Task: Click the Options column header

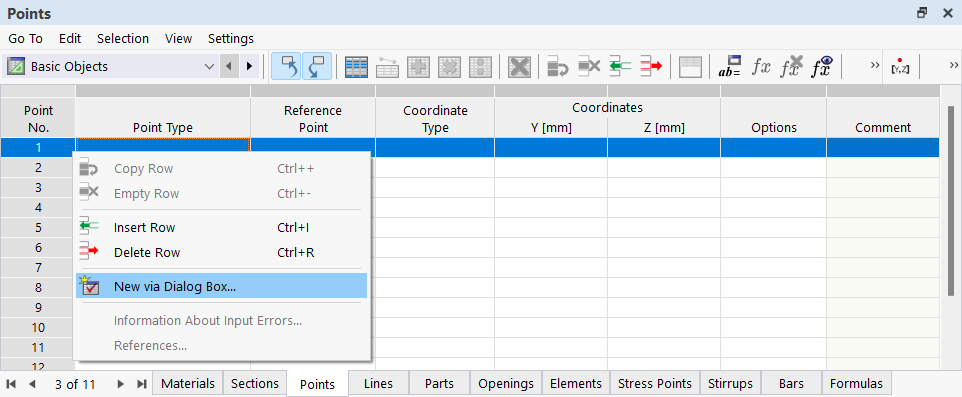Action: coord(774,118)
